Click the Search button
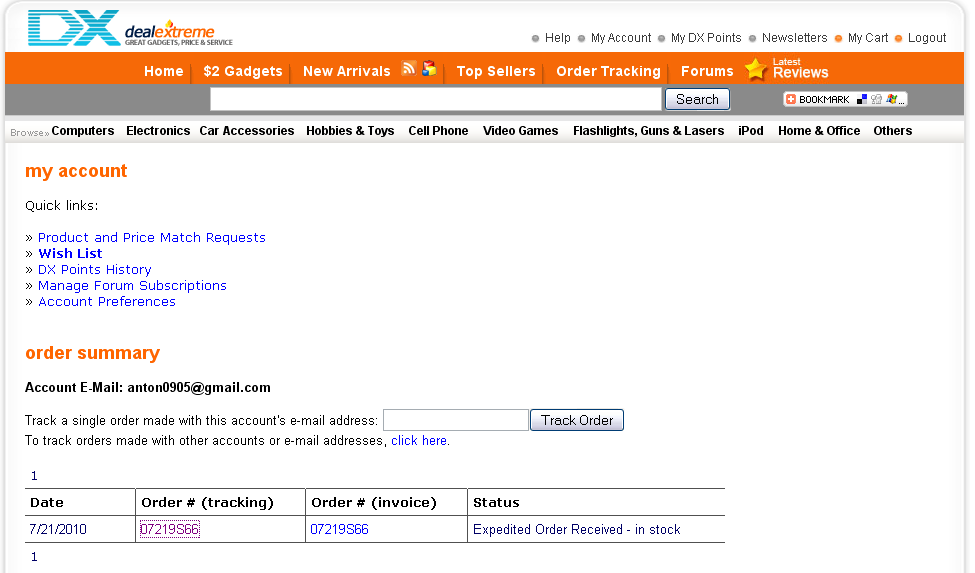 point(697,99)
